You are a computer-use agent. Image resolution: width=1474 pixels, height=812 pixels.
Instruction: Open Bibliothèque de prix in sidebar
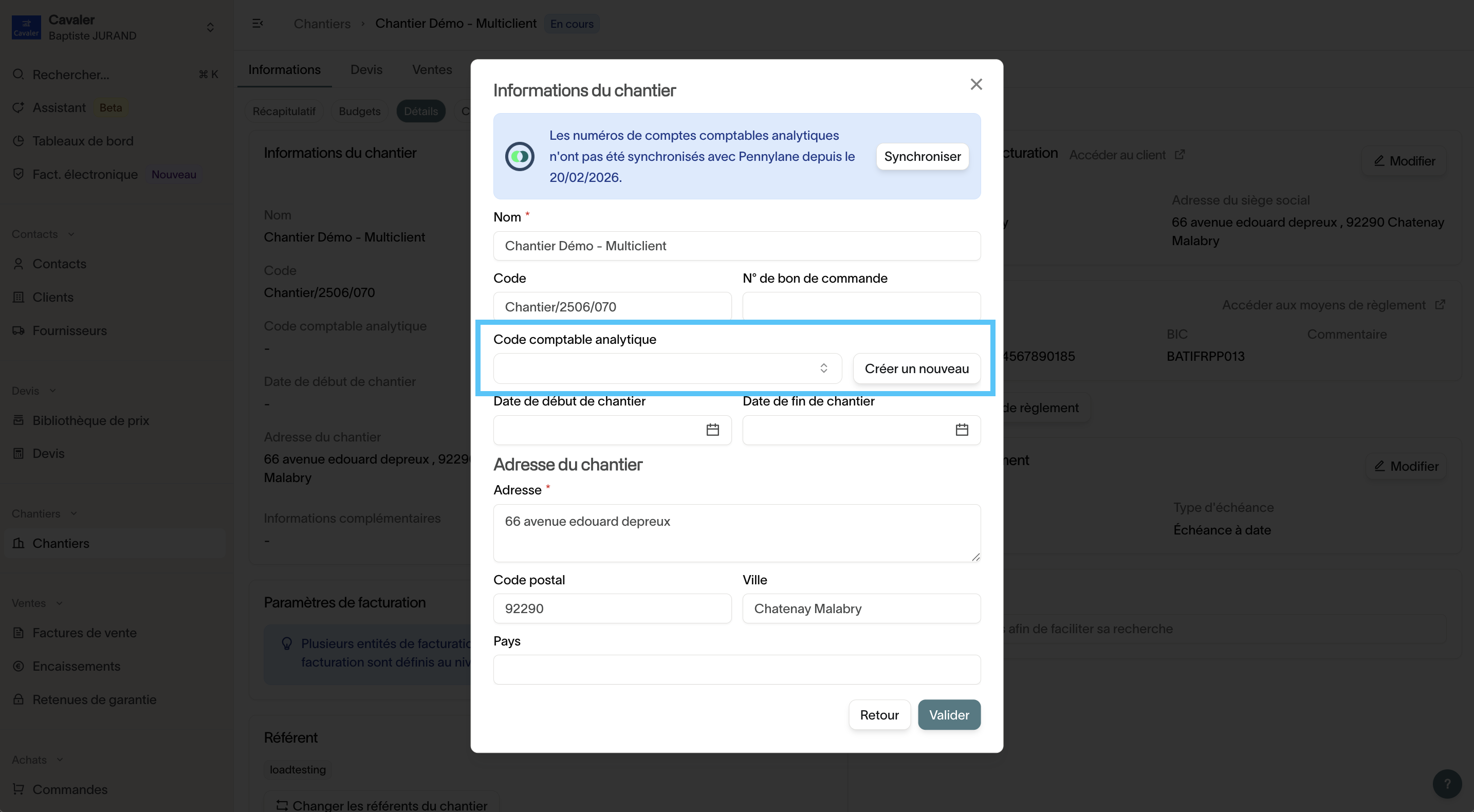(x=90, y=420)
